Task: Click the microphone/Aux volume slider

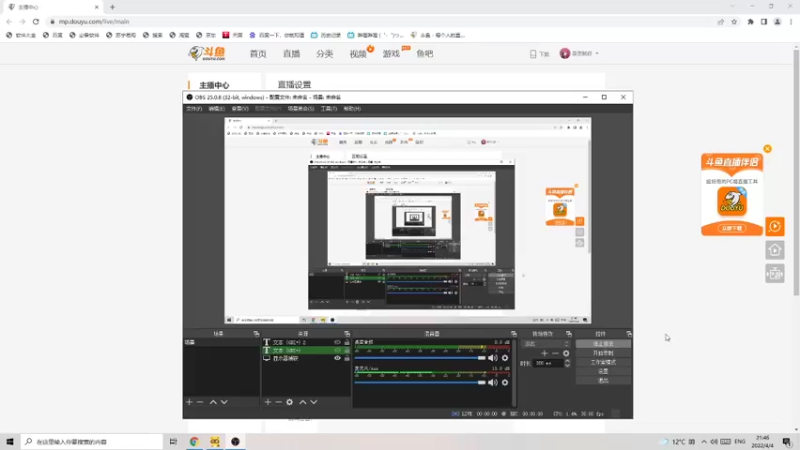Action: [x=420, y=383]
